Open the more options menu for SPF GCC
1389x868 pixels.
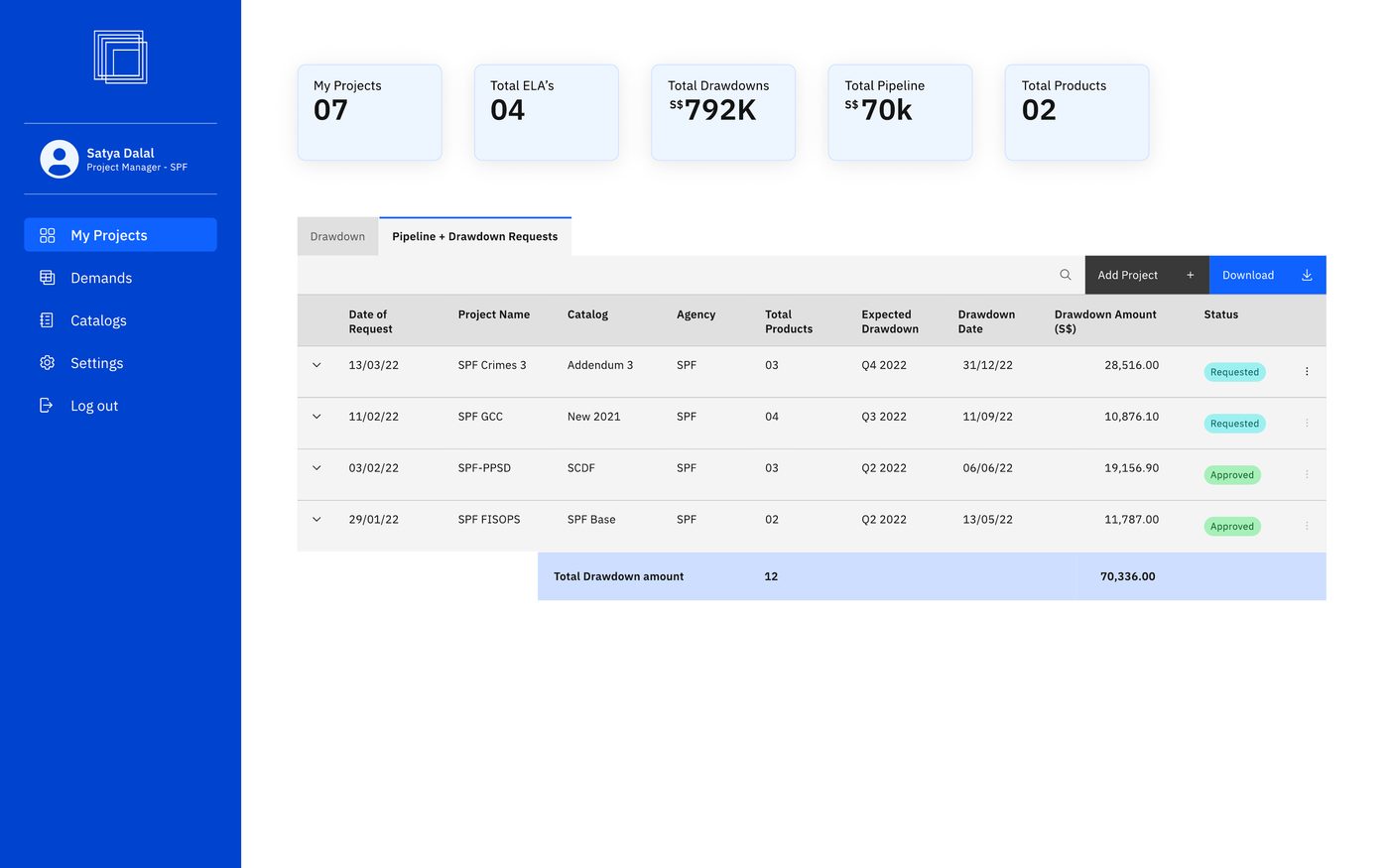[1307, 423]
